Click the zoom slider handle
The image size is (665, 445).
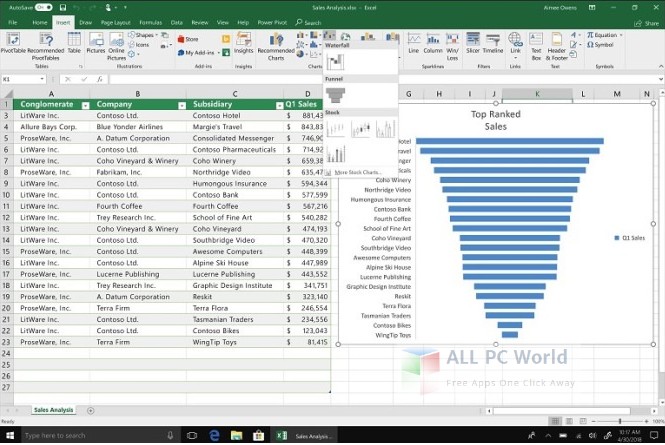(x=620, y=421)
